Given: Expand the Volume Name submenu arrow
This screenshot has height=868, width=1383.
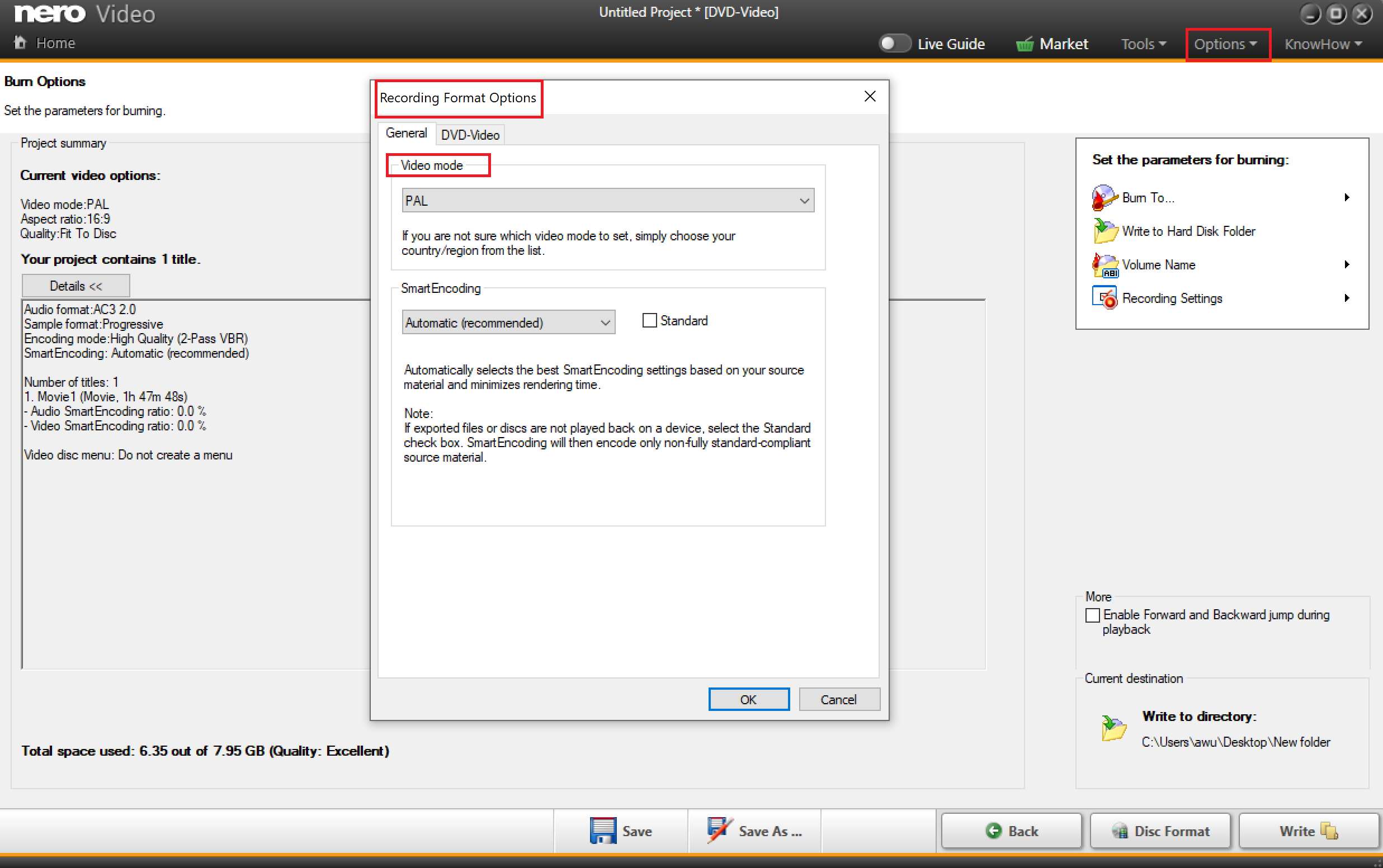Looking at the screenshot, I should [x=1347, y=265].
